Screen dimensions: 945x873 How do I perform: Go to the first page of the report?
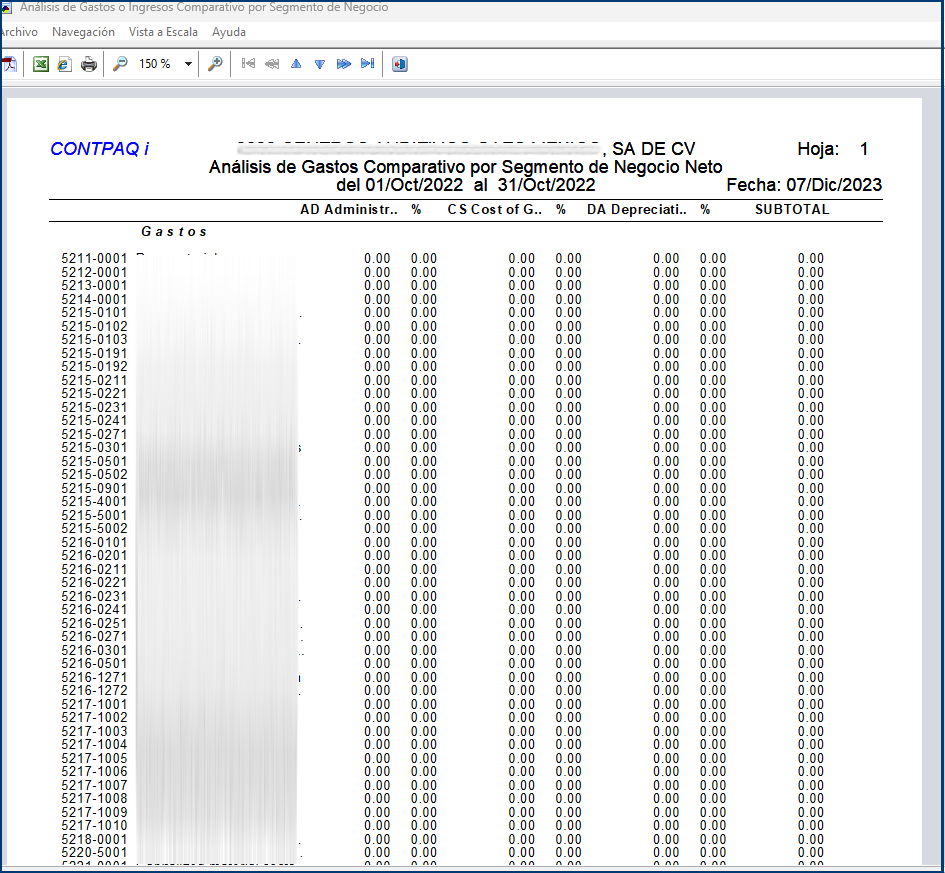pyautogui.click(x=248, y=63)
